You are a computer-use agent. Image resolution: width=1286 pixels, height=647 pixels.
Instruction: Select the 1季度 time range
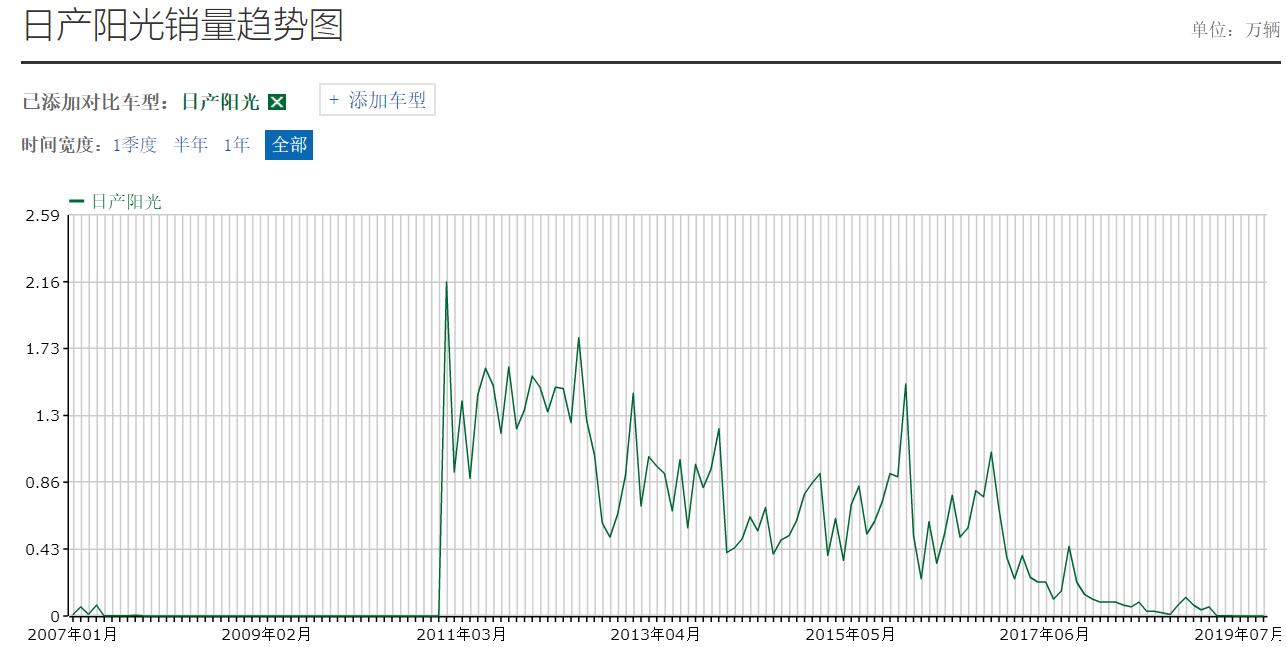point(134,145)
